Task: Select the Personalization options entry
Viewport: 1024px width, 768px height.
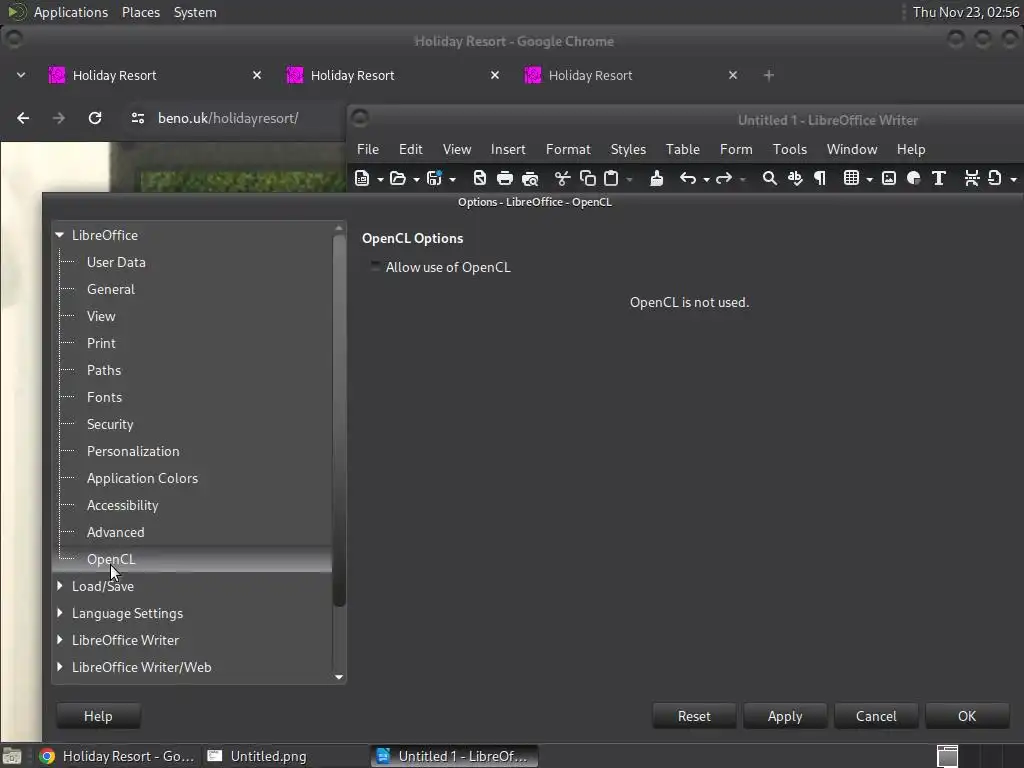Action: (133, 451)
